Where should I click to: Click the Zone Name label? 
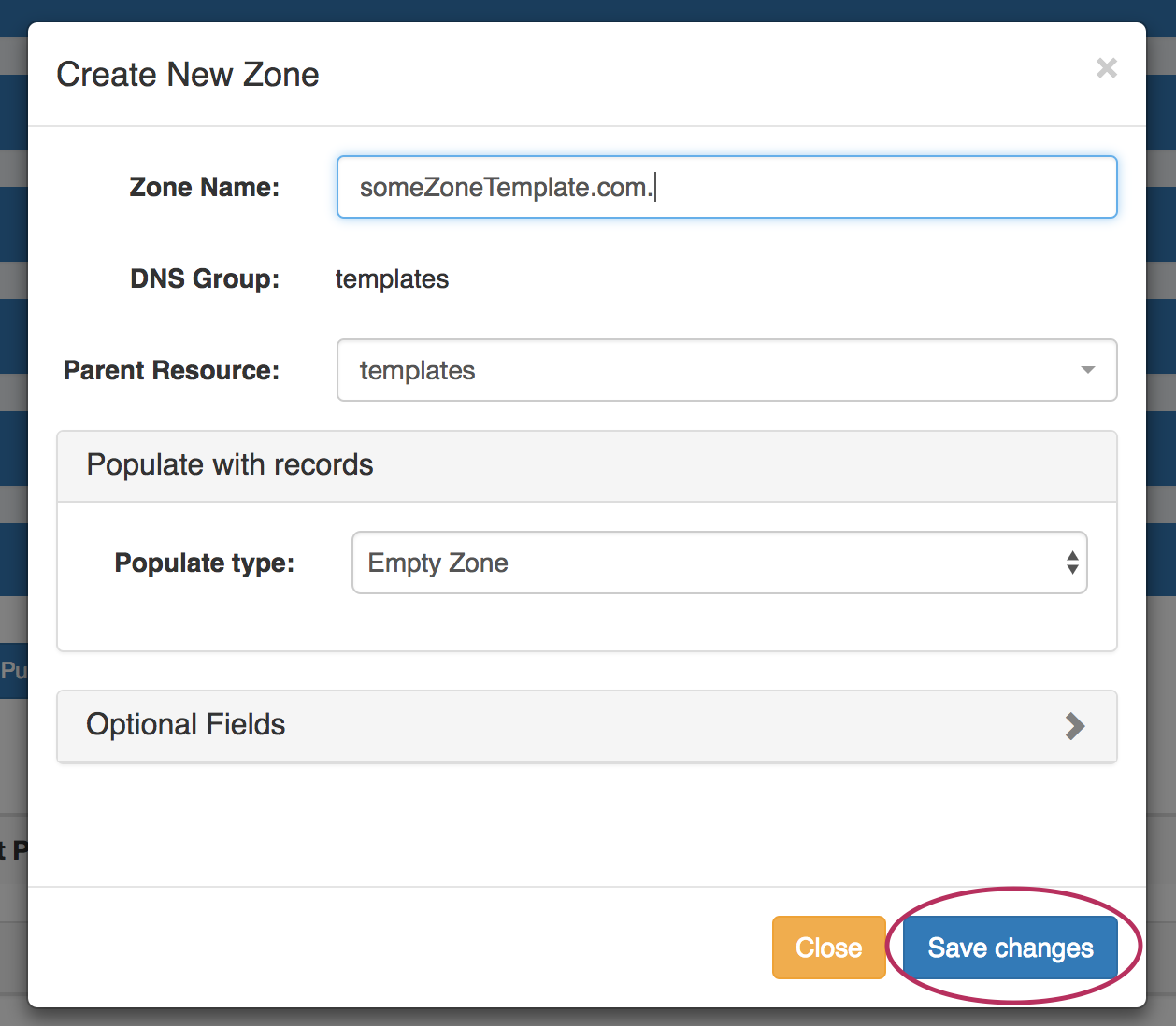[x=204, y=187]
